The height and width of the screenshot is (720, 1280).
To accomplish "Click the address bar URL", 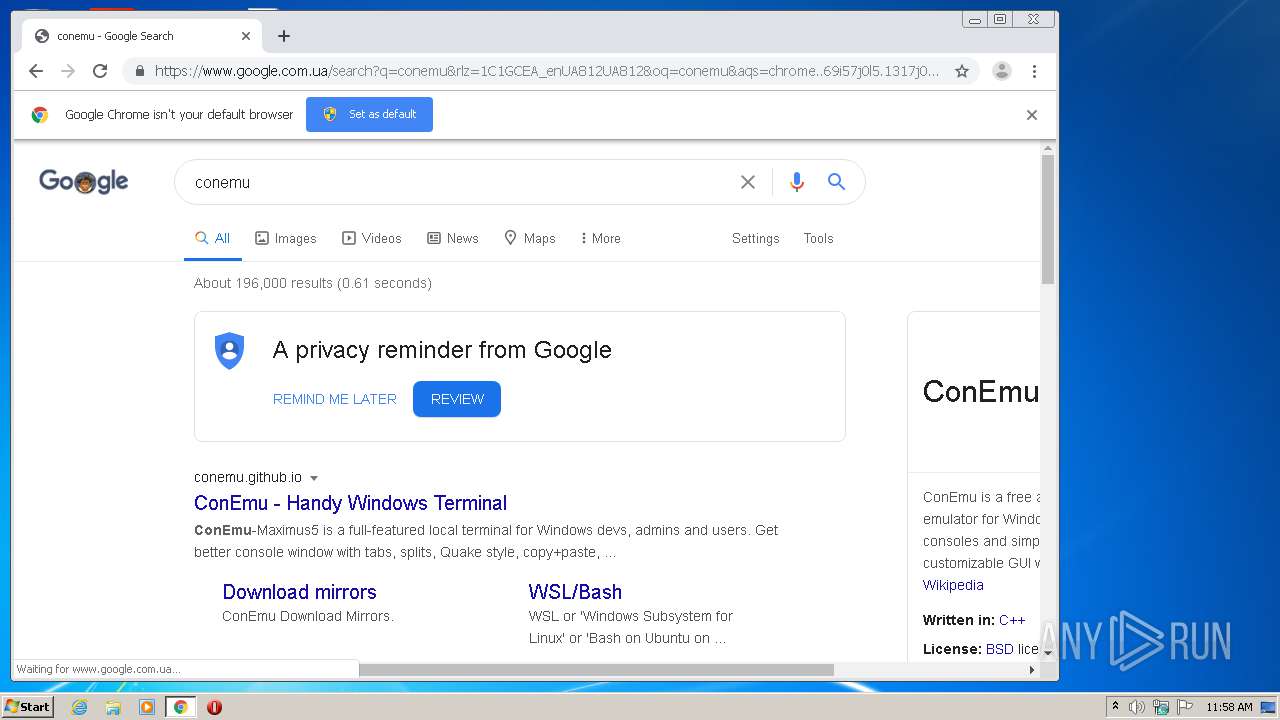I will 547,71.
